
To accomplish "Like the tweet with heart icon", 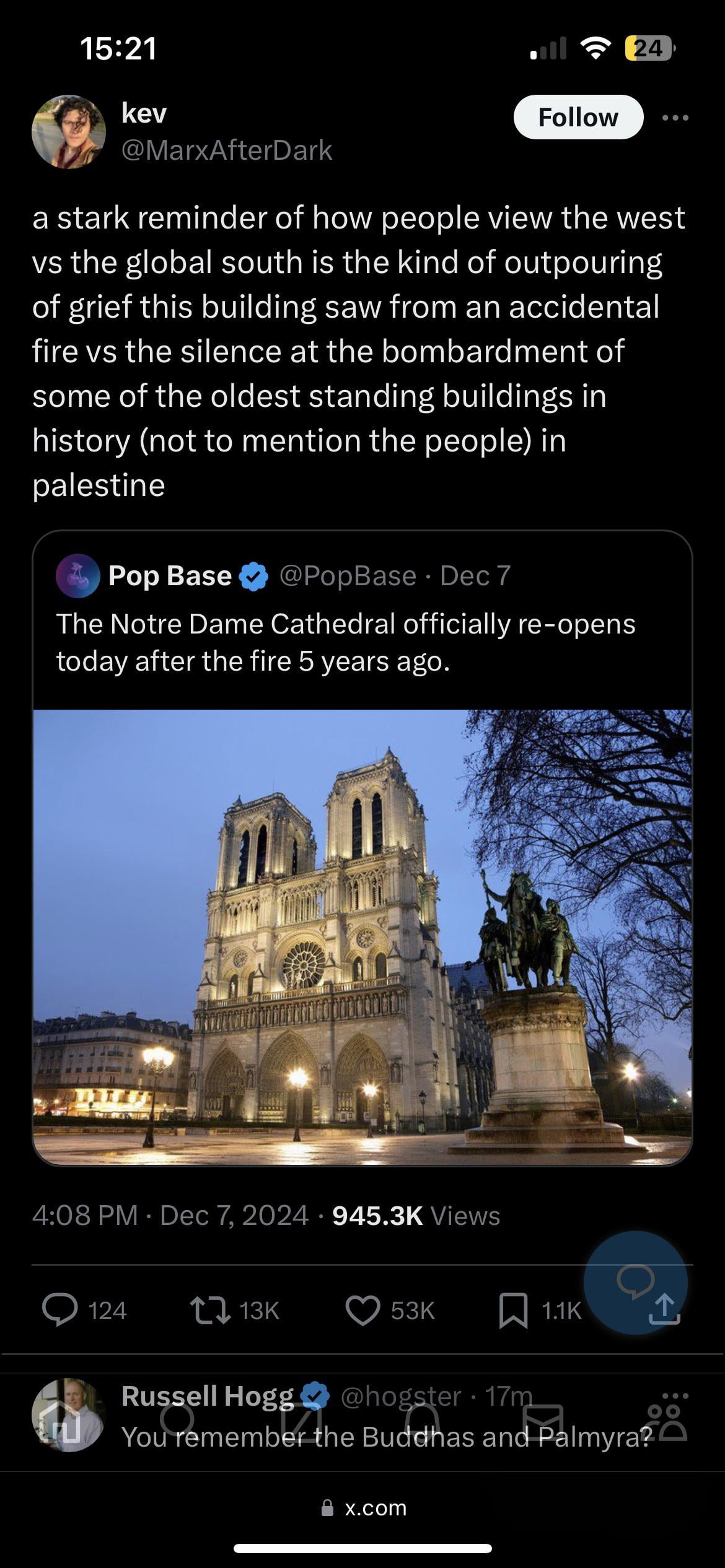I will tap(362, 1310).
